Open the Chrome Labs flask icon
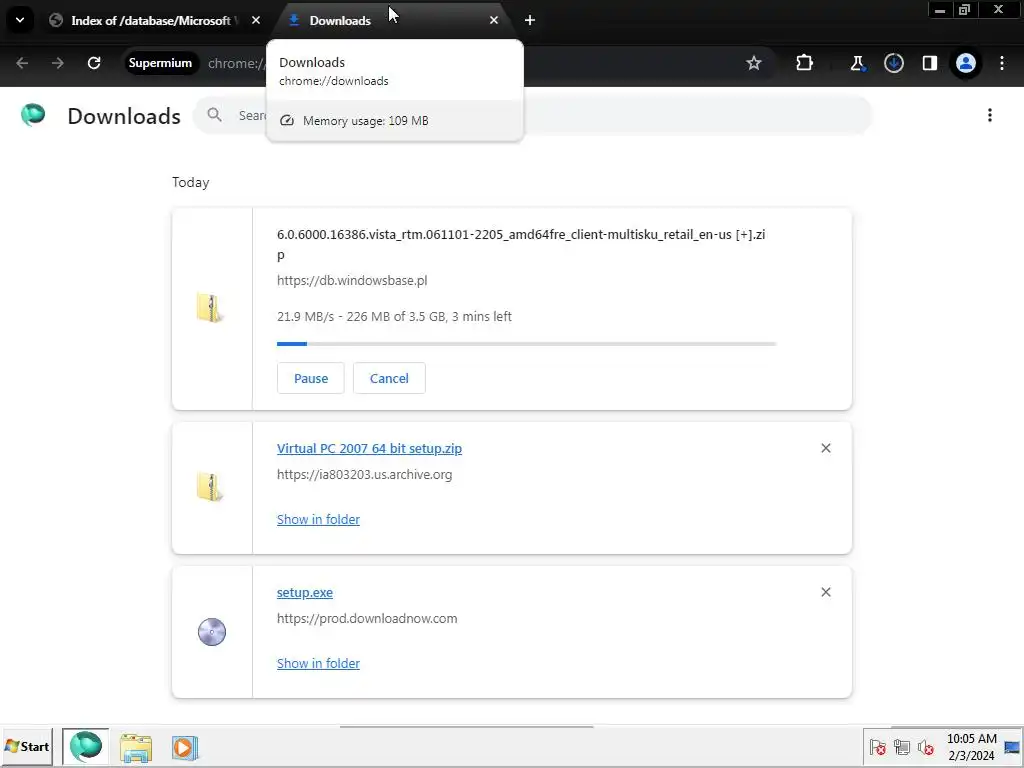 pyautogui.click(x=857, y=63)
